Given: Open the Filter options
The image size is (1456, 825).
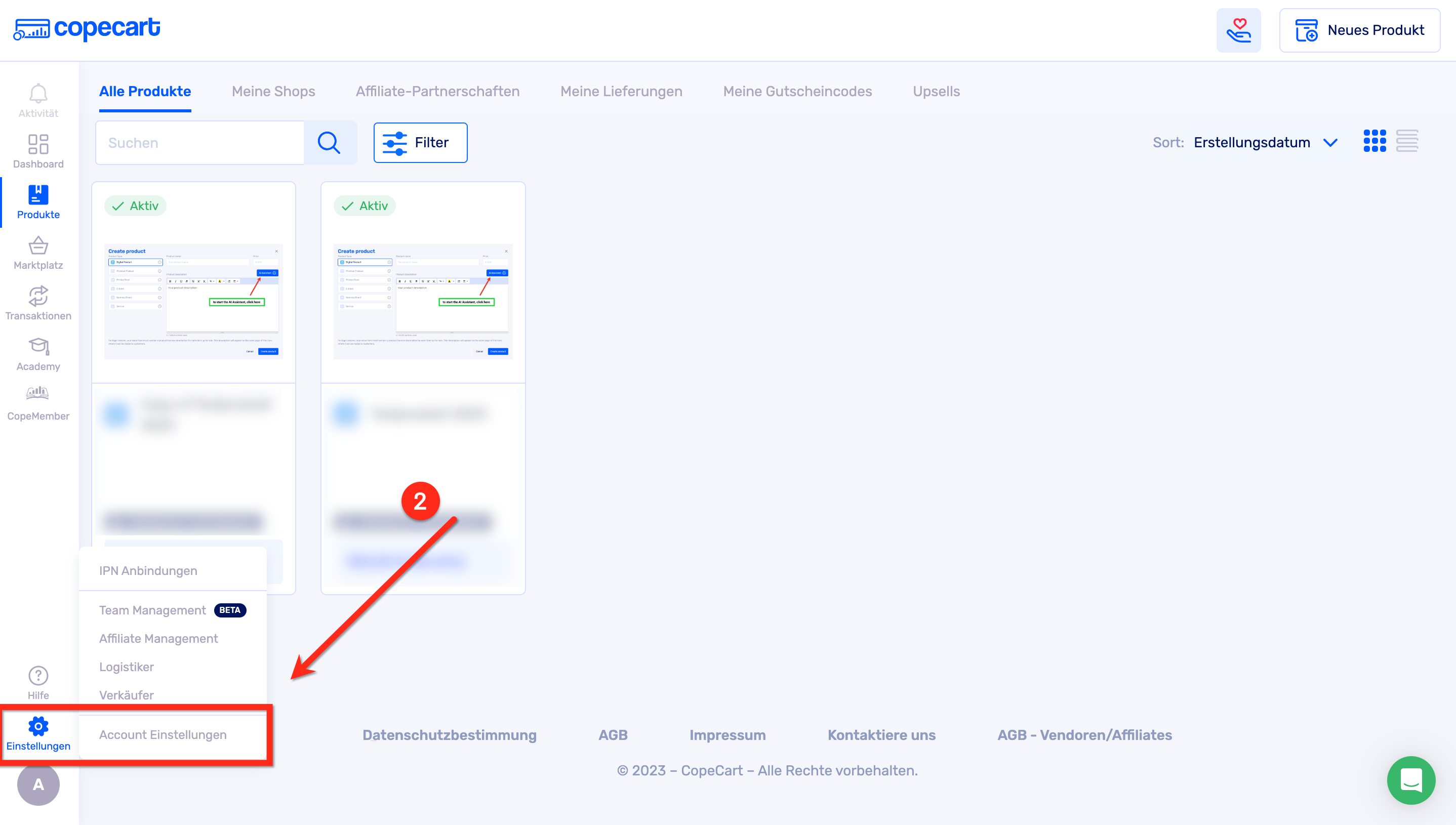Looking at the screenshot, I should (x=420, y=142).
